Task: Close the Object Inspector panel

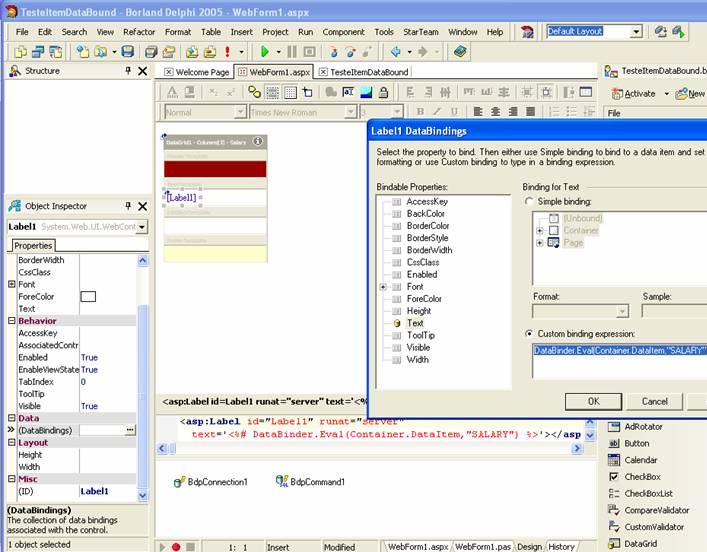Action: point(142,206)
